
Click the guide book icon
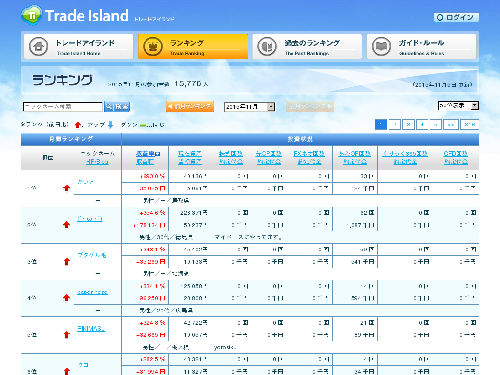click(x=381, y=46)
